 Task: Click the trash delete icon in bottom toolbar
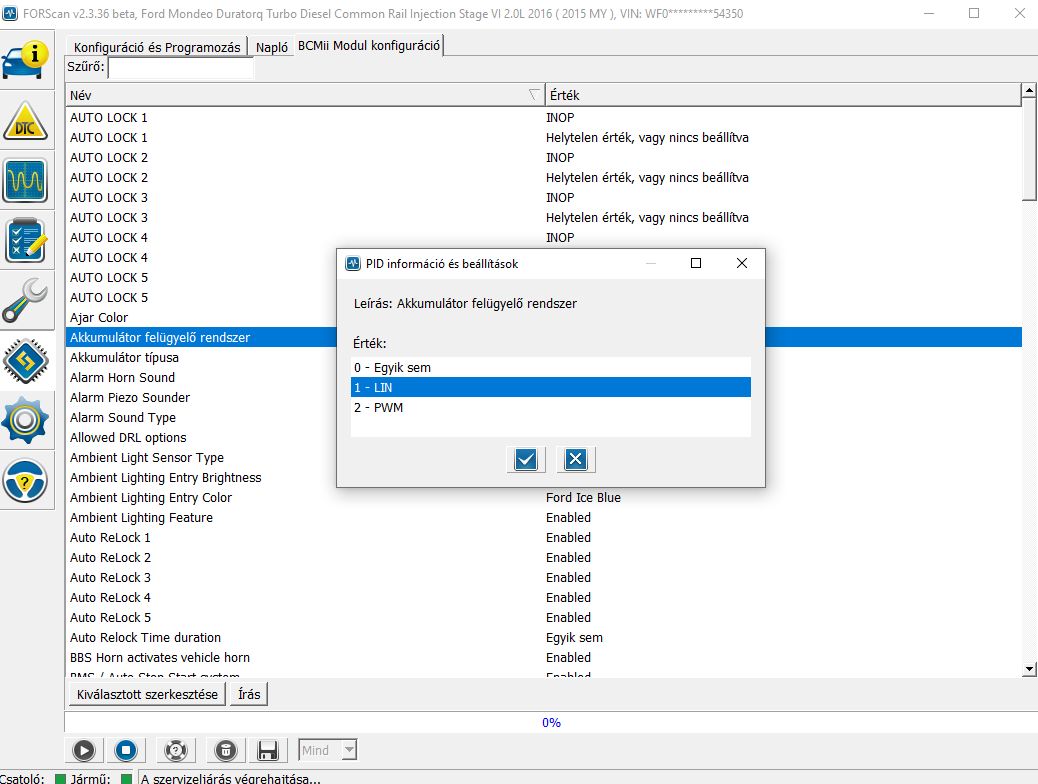226,750
